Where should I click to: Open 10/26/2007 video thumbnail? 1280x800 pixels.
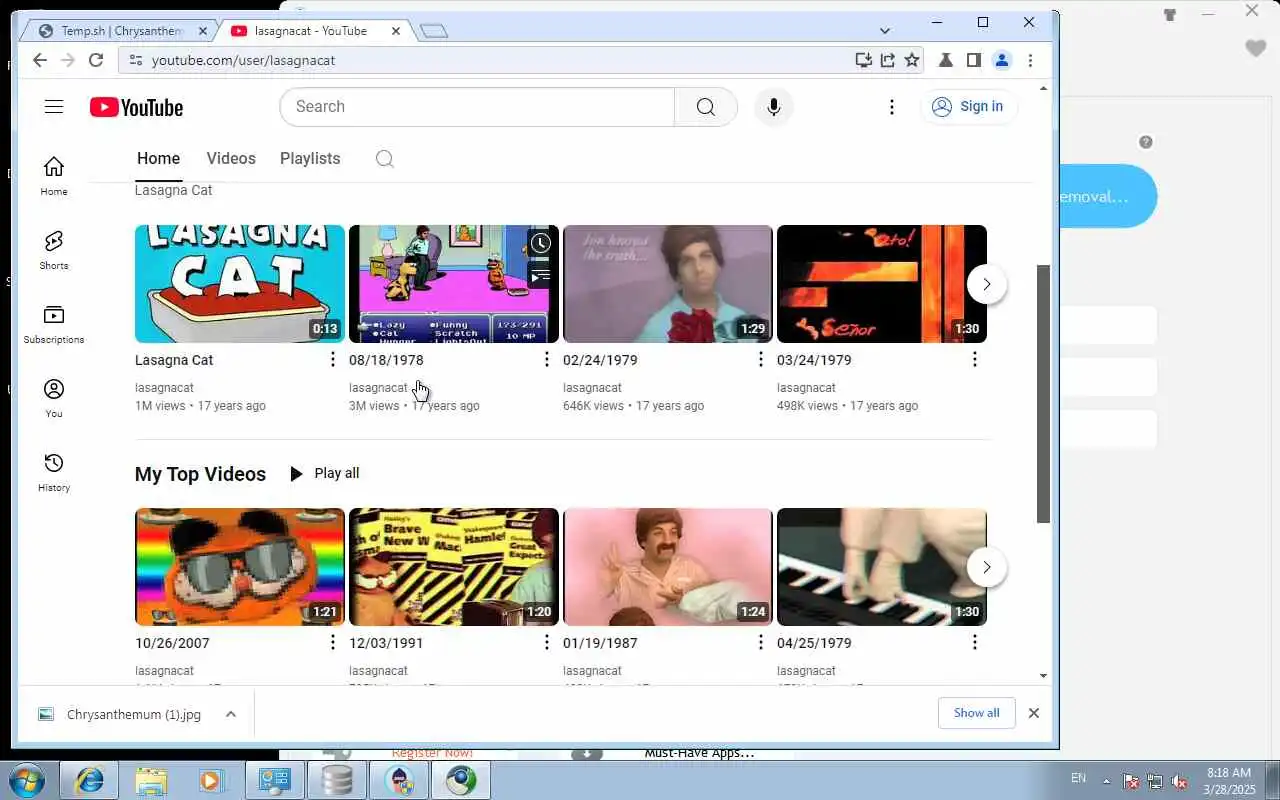point(240,567)
